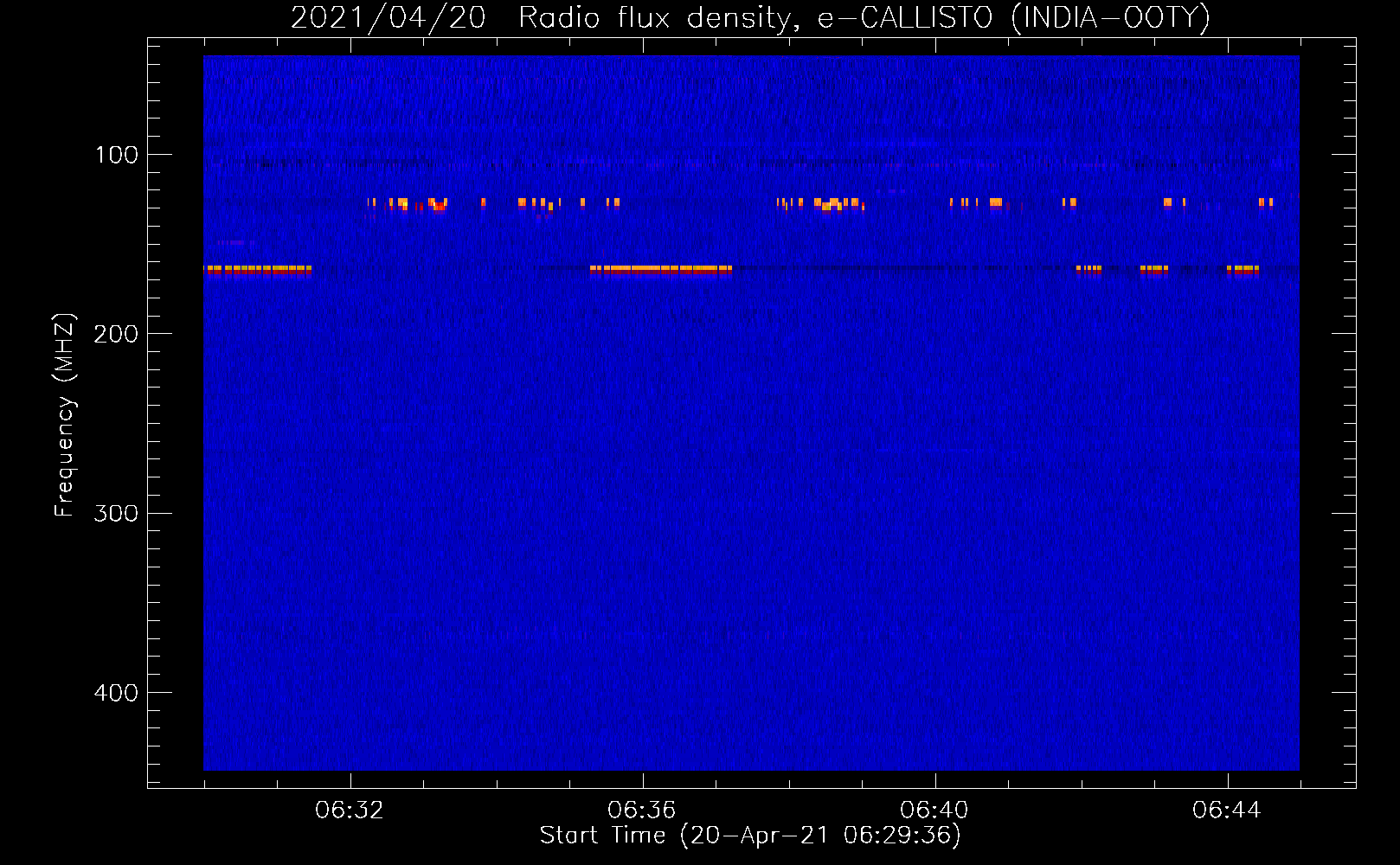Click the "Start Time (20-Apr-21 06:29:36)" label

750,836
